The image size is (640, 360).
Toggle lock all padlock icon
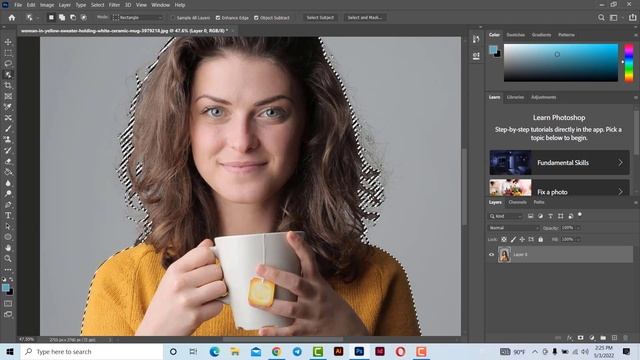coord(540,240)
